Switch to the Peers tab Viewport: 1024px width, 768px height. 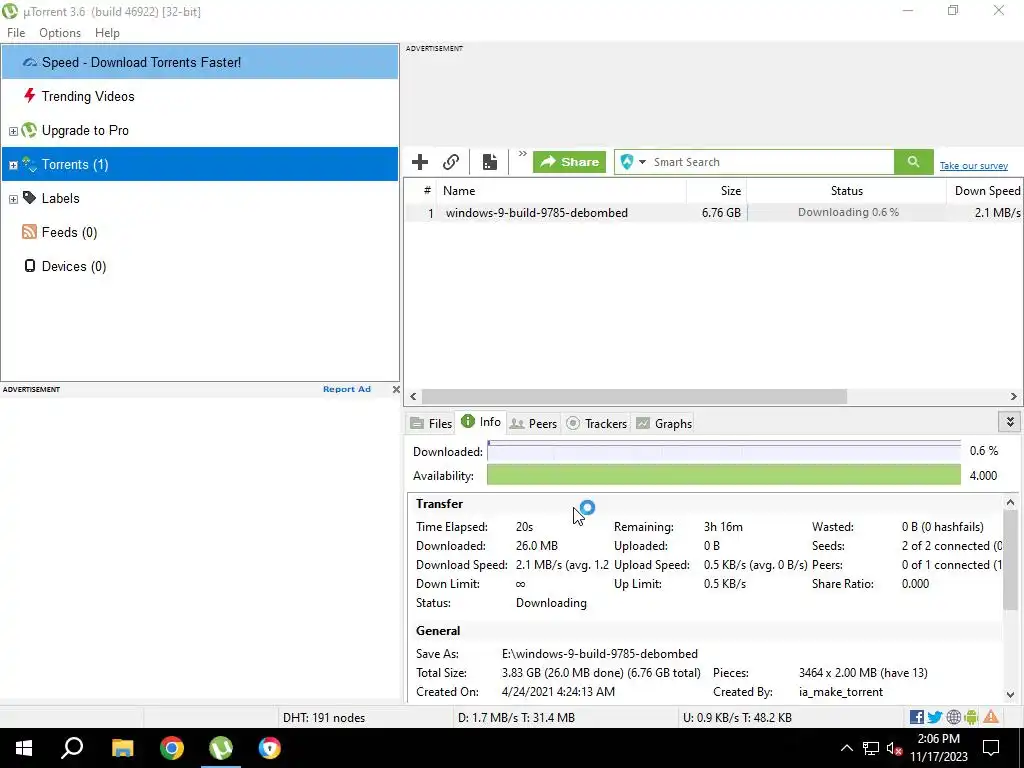pyautogui.click(x=534, y=423)
